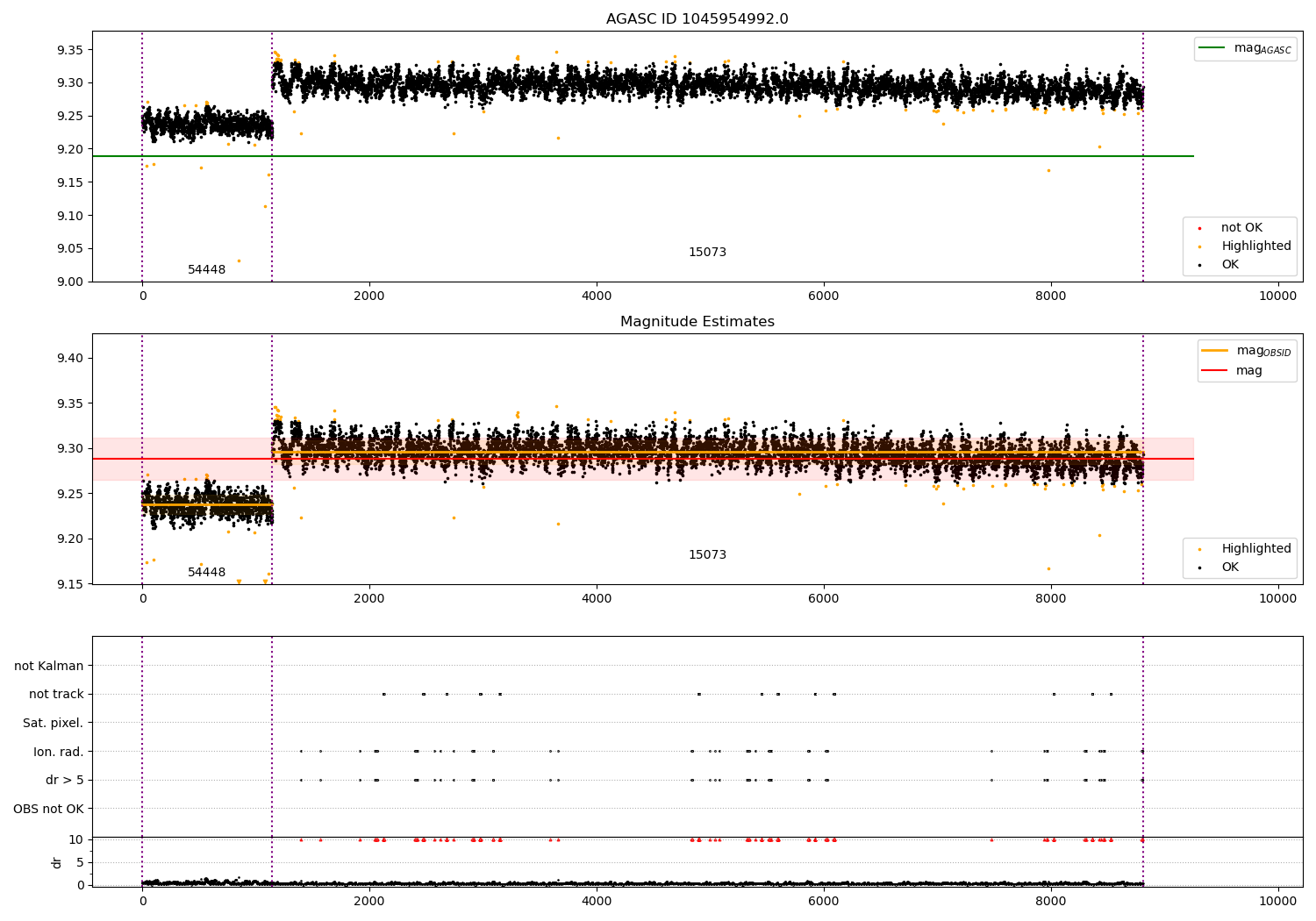Select the 'Magnitude Estimates' plot title
1316x921 pixels.
point(697,322)
